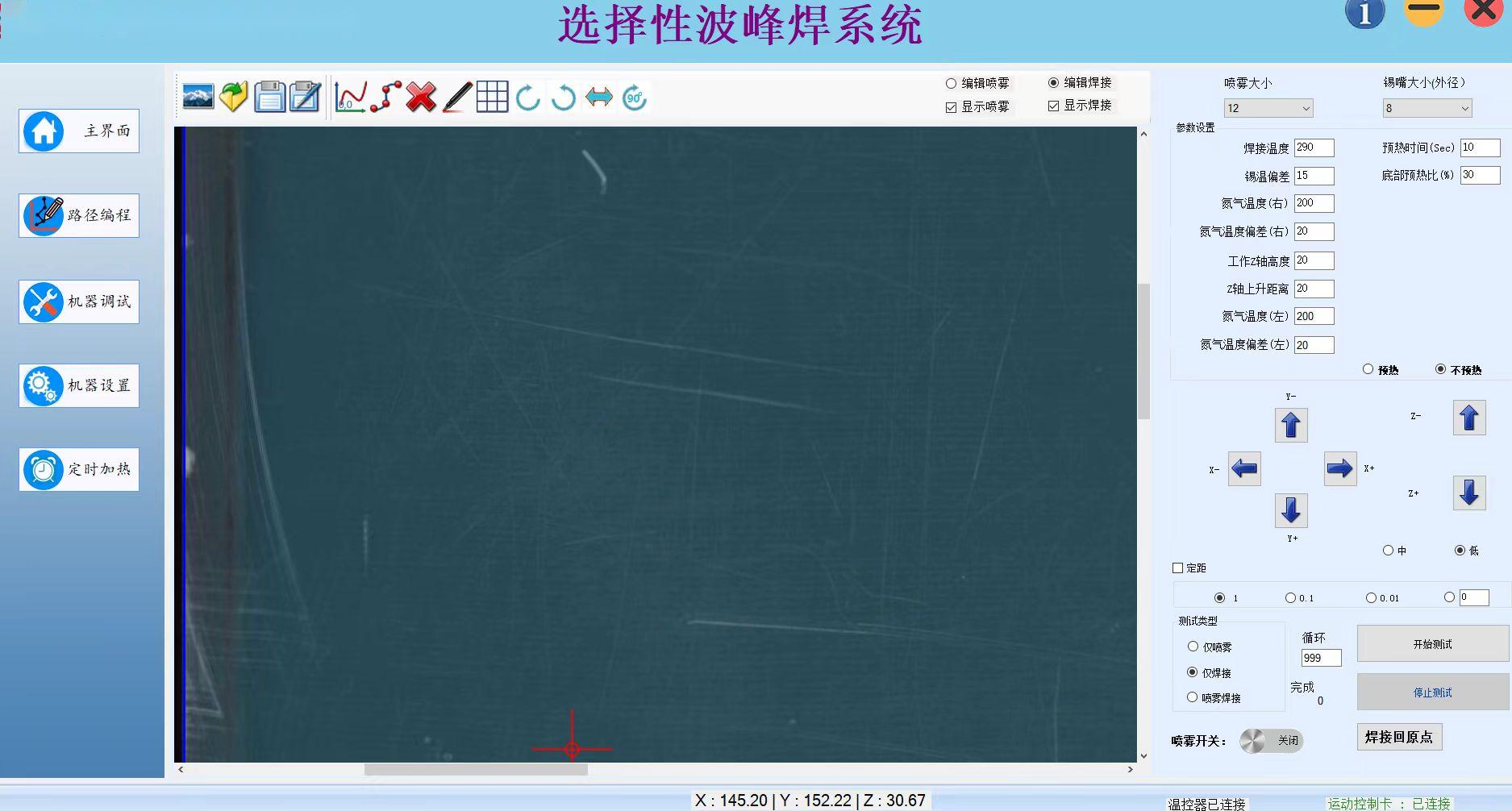
Task: Click the canvas vertical scrollbar thumb
Action: tap(1143, 351)
